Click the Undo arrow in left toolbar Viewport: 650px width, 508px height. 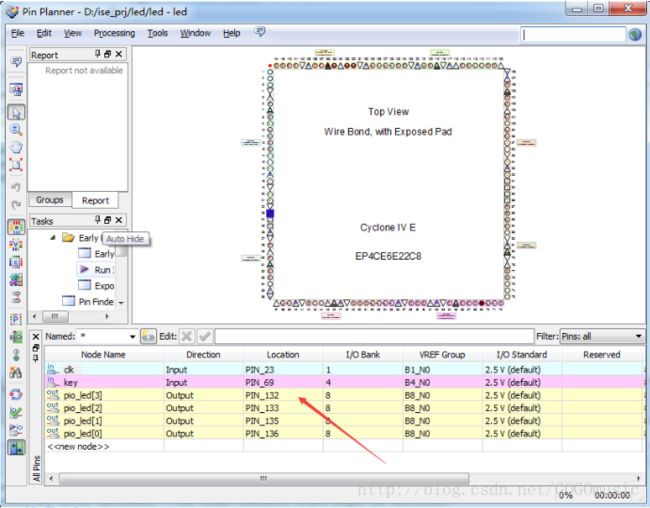tap(16, 187)
